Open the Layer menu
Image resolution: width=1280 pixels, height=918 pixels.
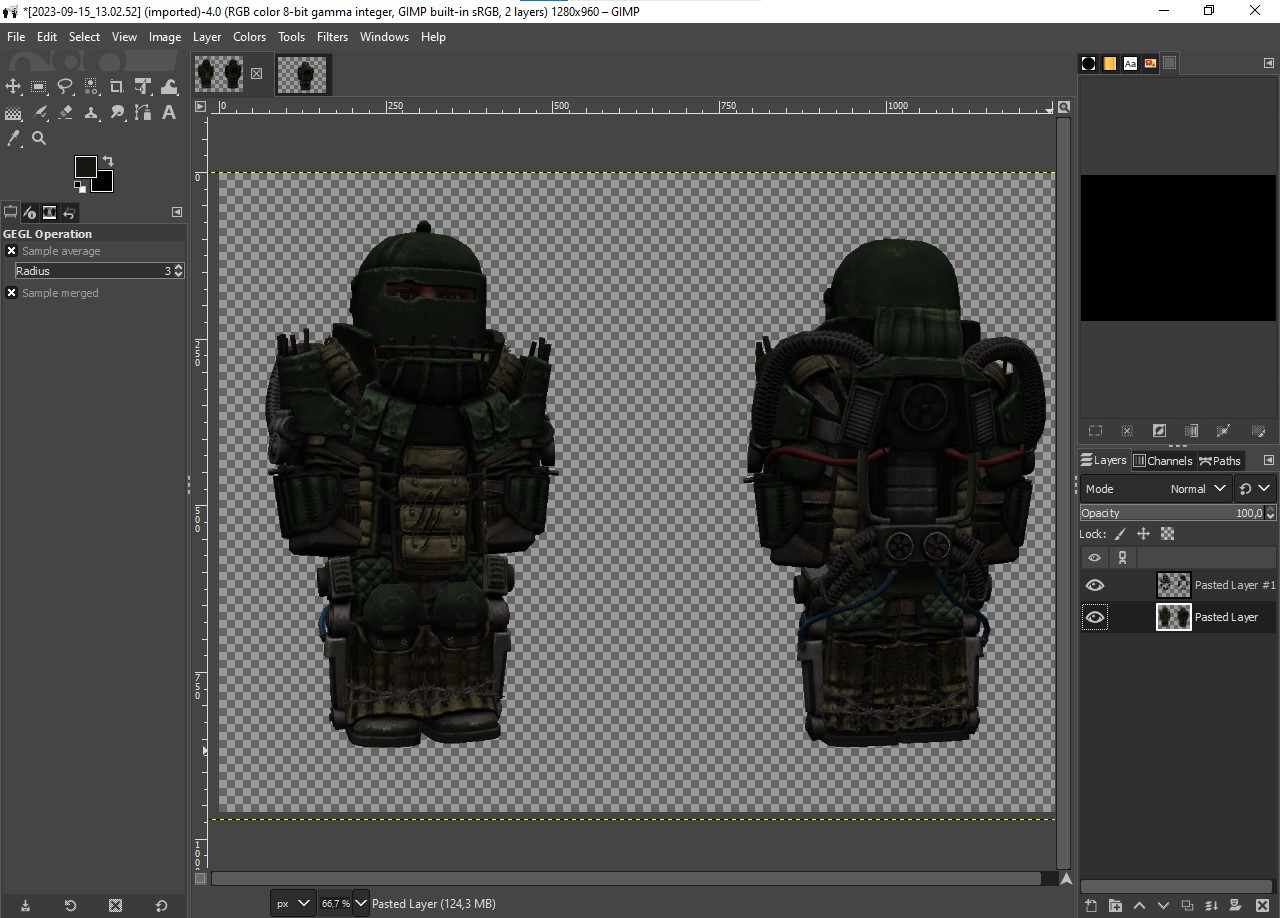tap(207, 36)
